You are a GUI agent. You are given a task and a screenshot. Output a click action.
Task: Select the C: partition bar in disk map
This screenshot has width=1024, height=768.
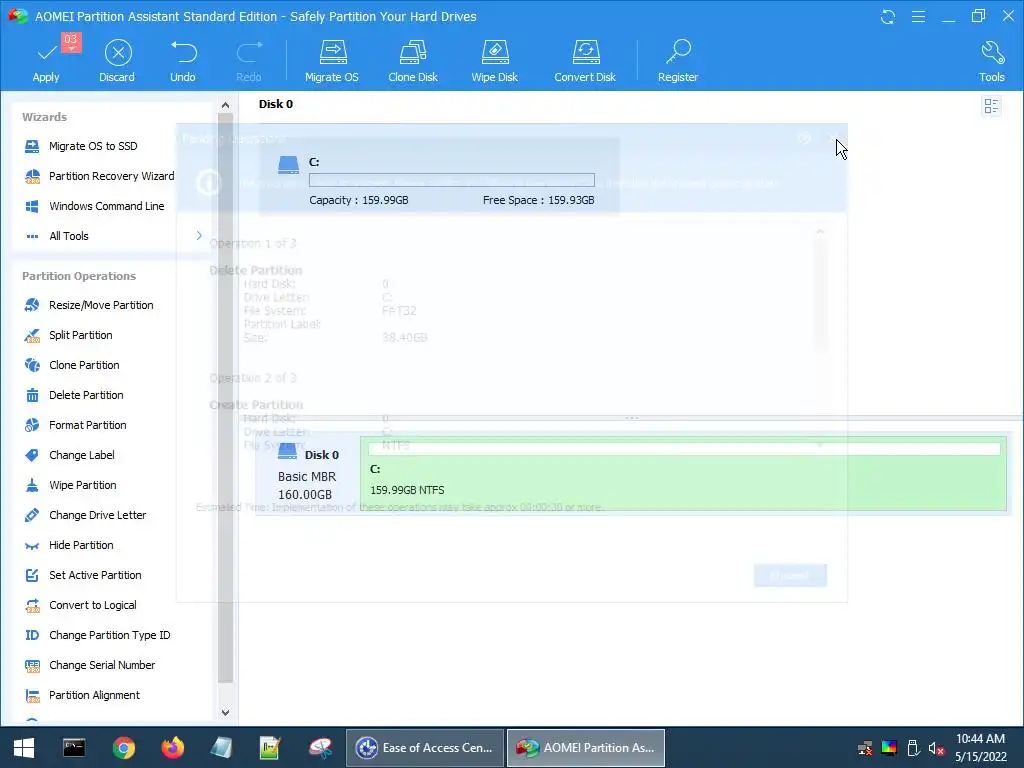(x=683, y=473)
